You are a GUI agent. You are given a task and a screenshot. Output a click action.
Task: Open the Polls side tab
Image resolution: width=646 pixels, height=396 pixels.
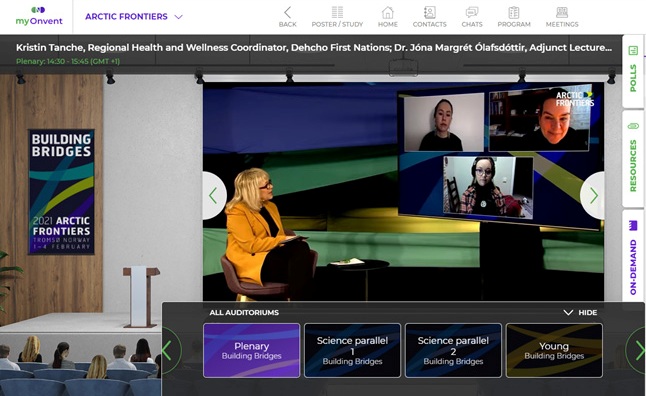633,71
